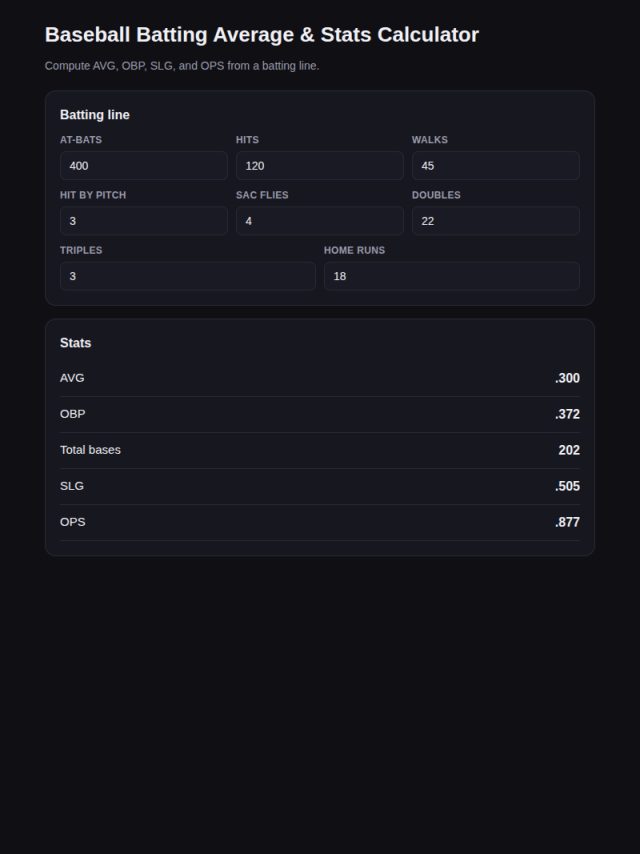
Task: Focus the Walks field containing 45
Action: tap(496, 166)
